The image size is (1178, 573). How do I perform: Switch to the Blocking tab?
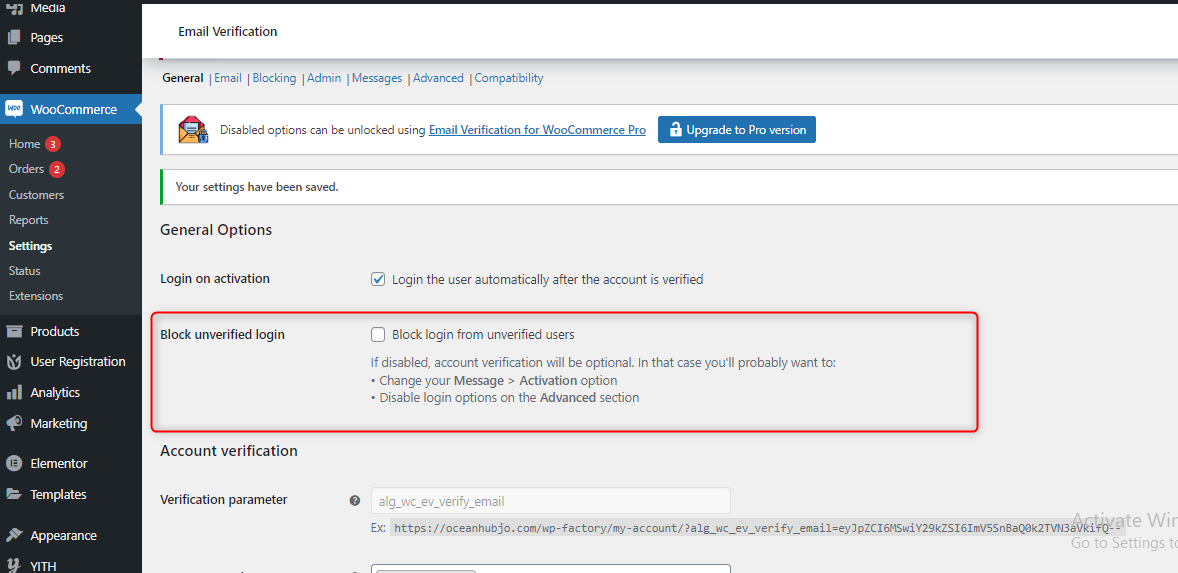point(274,78)
